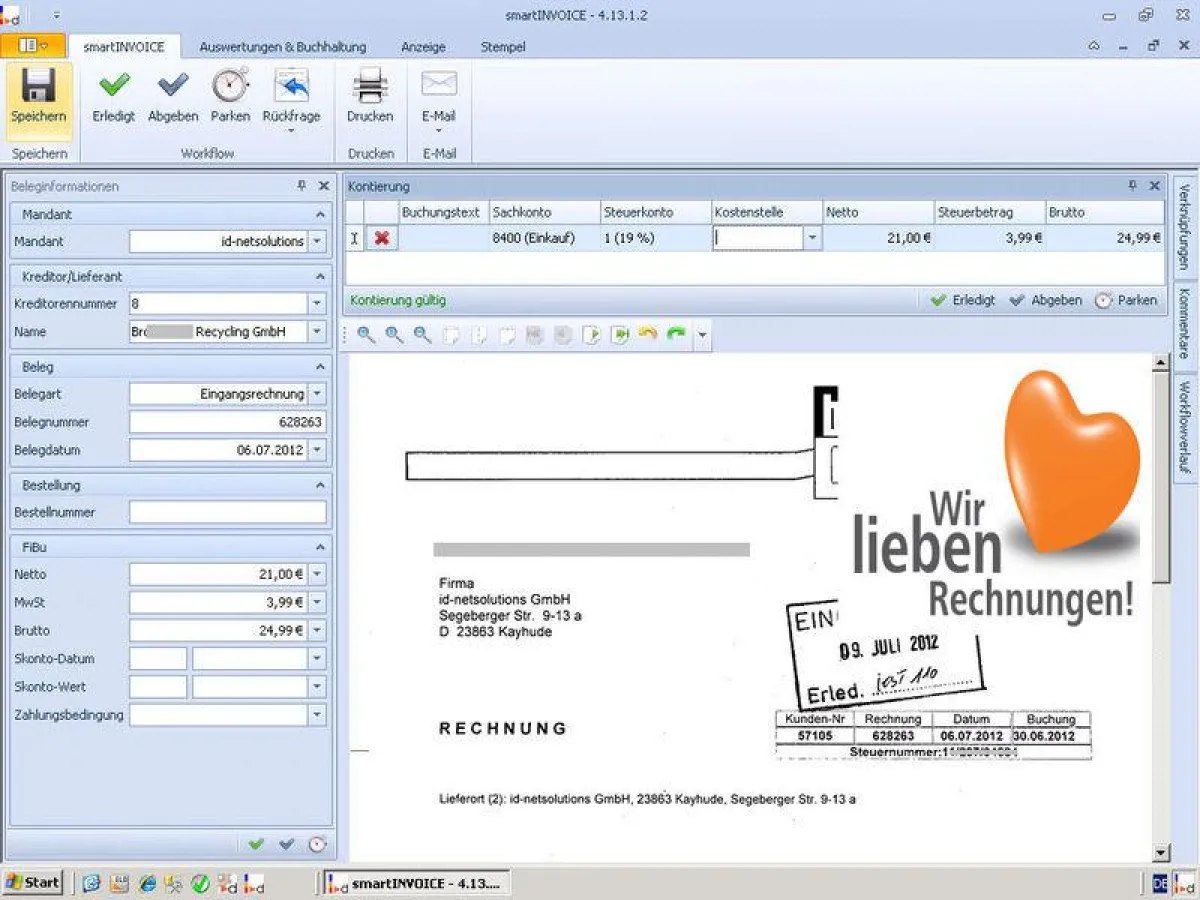Image resolution: width=1200 pixels, height=900 pixels.
Task: Open the Stempel ribbon tab
Action: [x=502, y=47]
